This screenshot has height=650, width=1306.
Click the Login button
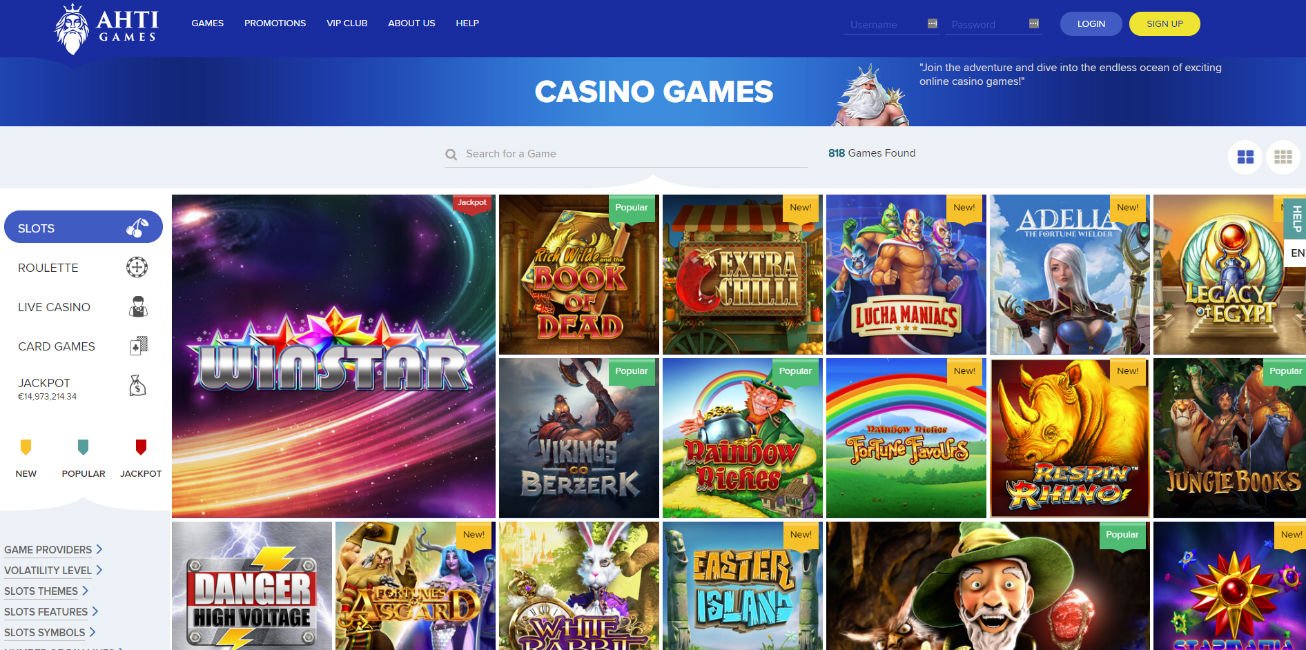pos(1091,24)
